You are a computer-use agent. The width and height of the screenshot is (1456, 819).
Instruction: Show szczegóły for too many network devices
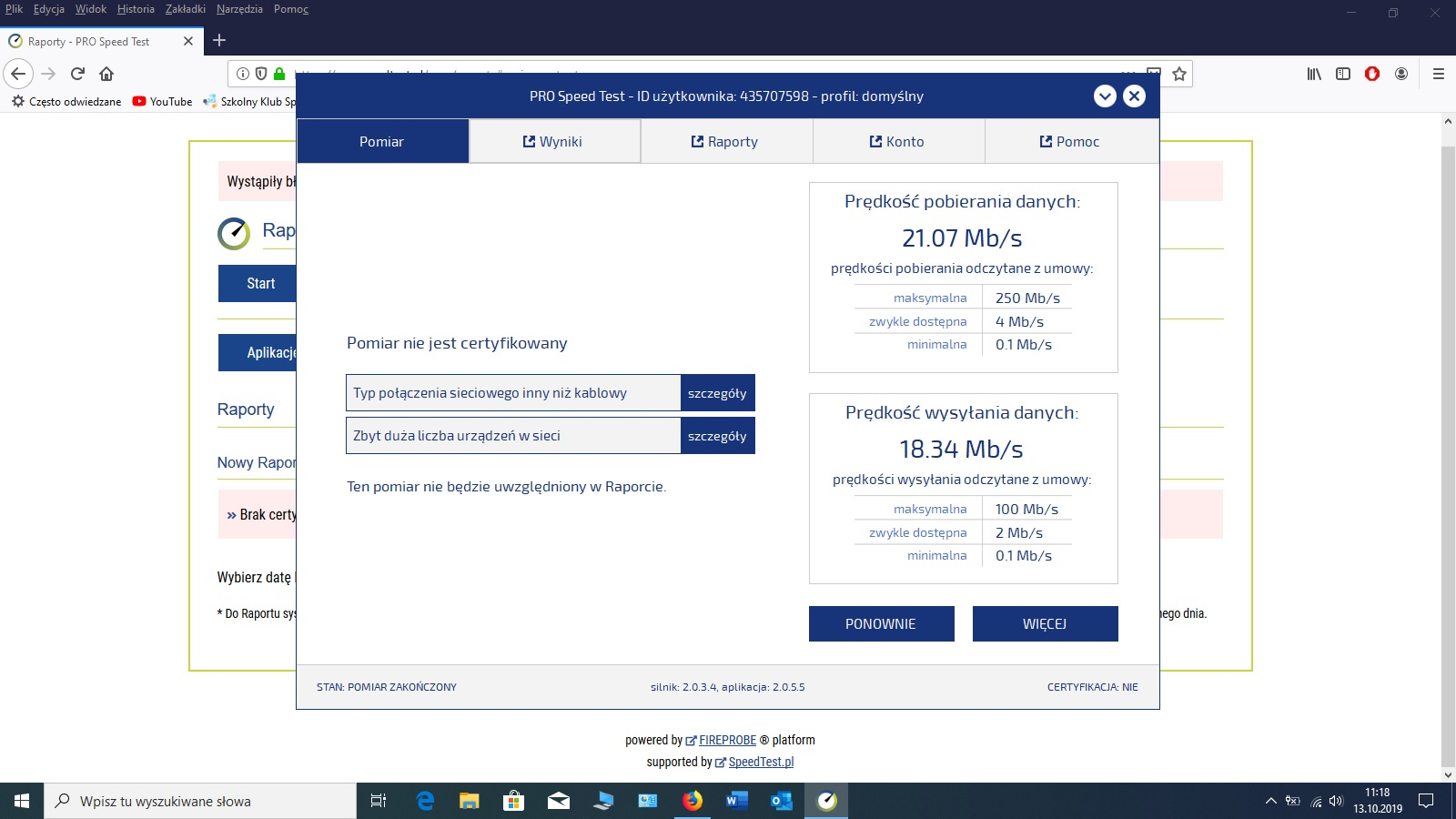(x=717, y=436)
